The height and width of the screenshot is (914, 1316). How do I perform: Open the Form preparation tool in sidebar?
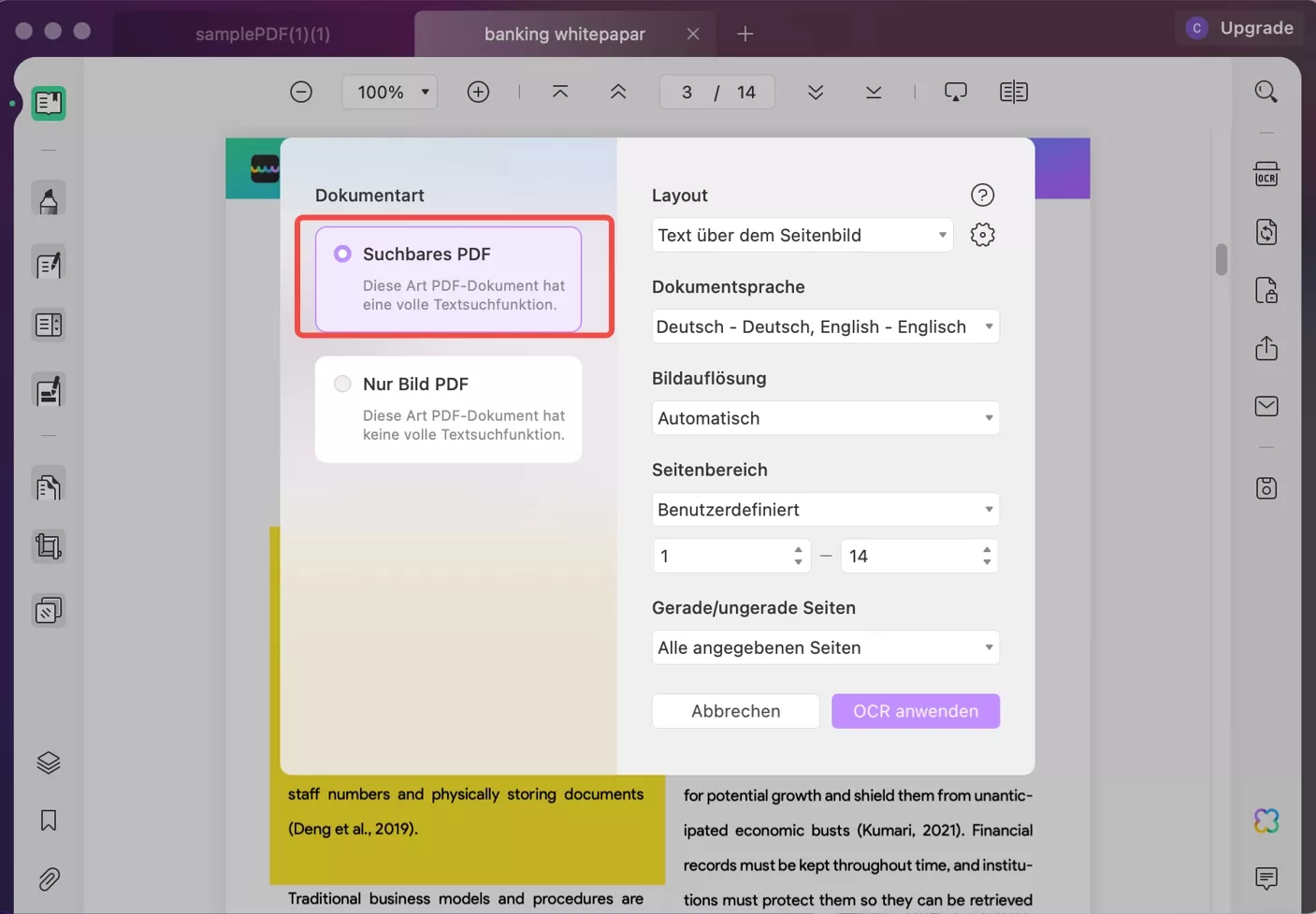point(49,325)
